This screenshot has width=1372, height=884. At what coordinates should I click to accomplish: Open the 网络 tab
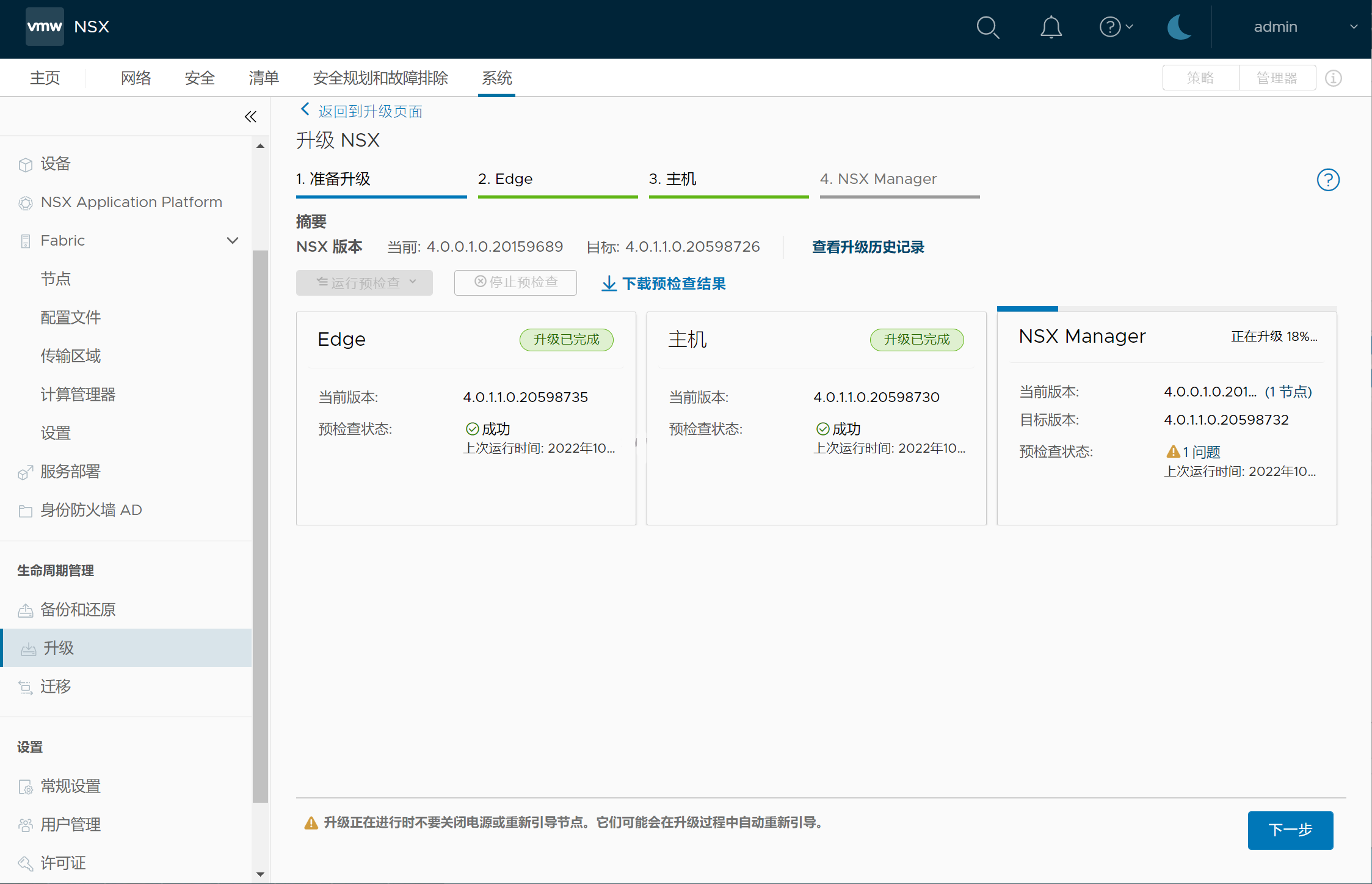point(136,78)
